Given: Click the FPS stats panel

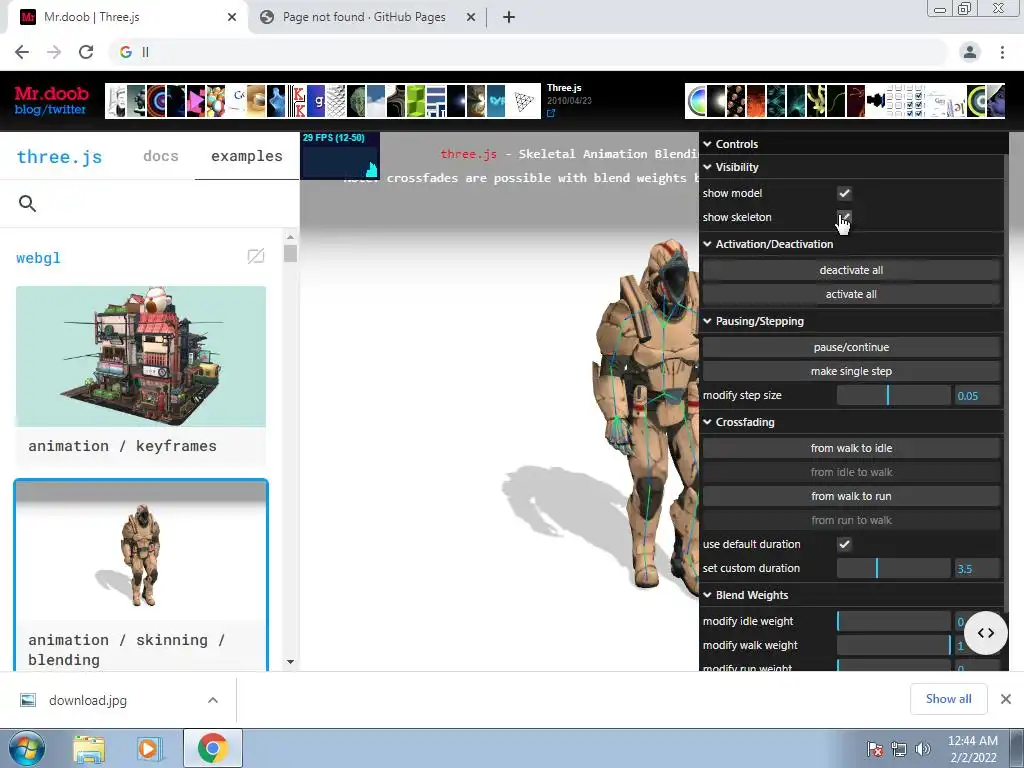Looking at the screenshot, I should click(x=340, y=155).
